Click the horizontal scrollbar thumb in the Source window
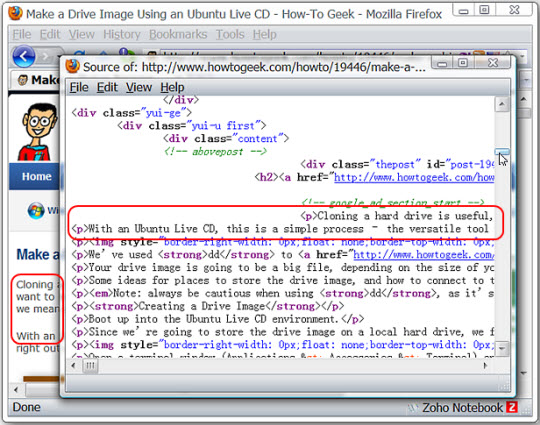The image size is (540, 425). click(90, 365)
